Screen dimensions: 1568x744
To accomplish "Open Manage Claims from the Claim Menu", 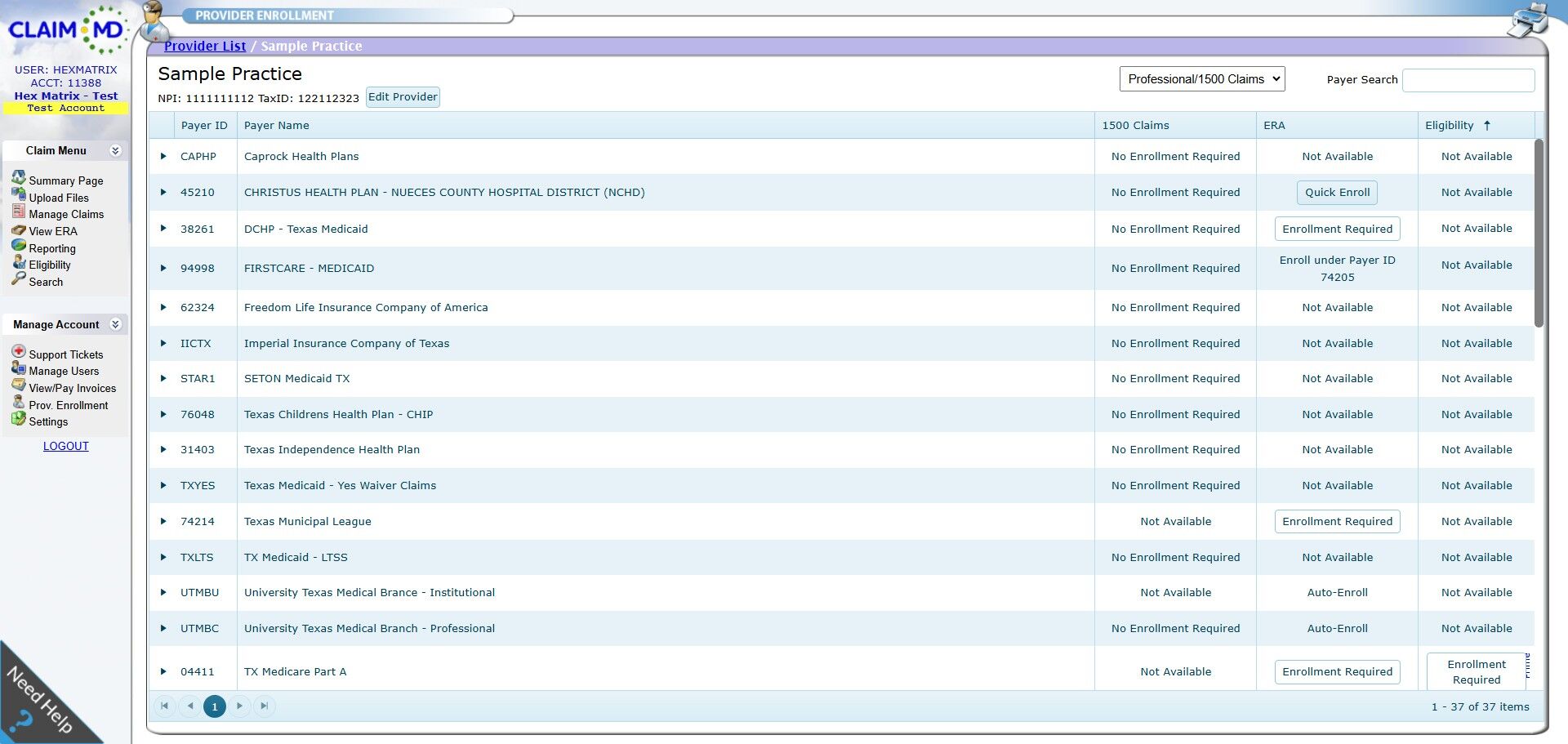I will [x=66, y=214].
